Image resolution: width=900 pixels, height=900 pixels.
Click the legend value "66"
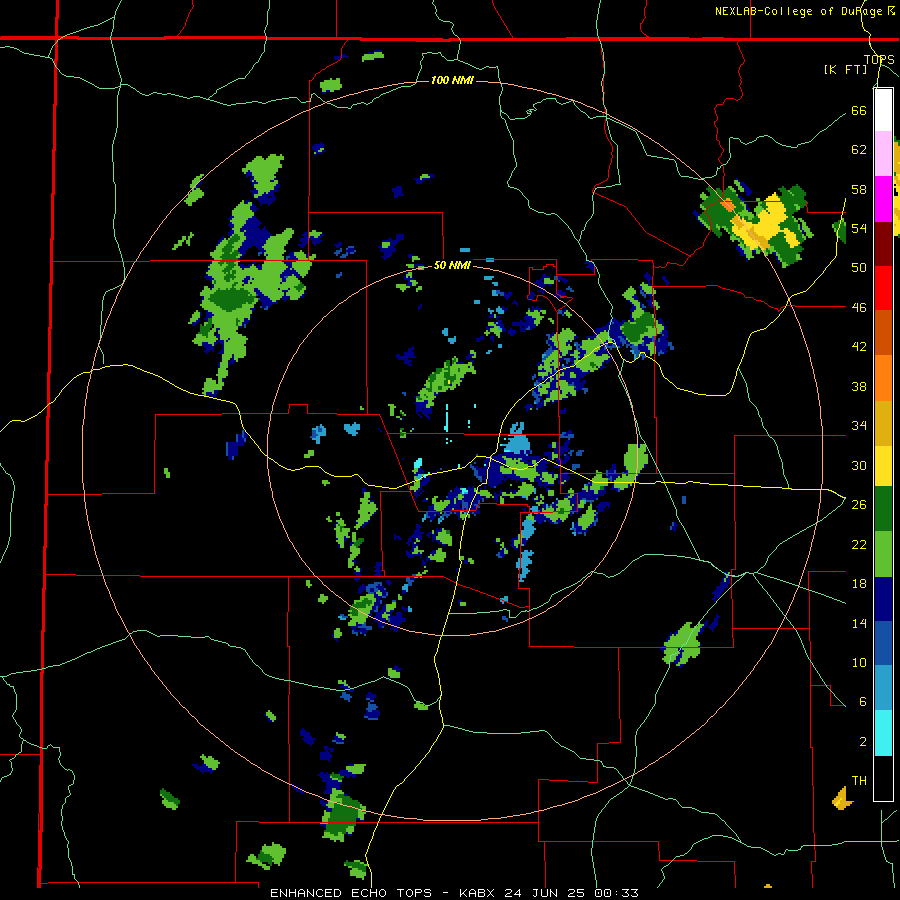[859, 111]
